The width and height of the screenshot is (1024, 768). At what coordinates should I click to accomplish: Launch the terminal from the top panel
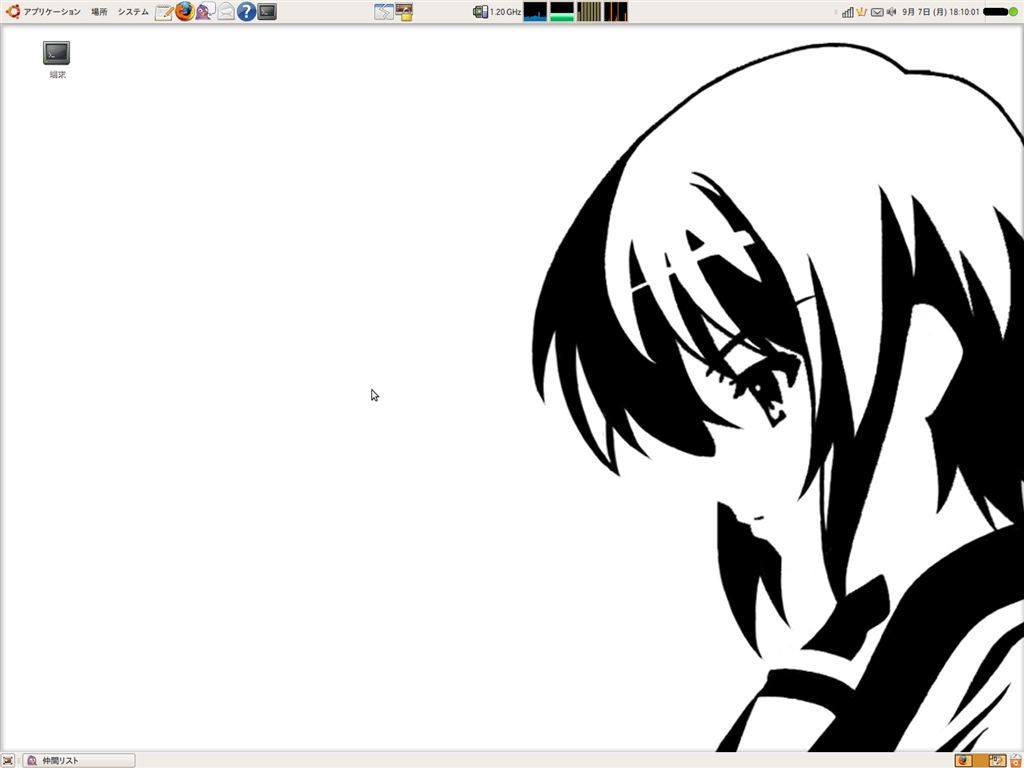tap(267, 12)
